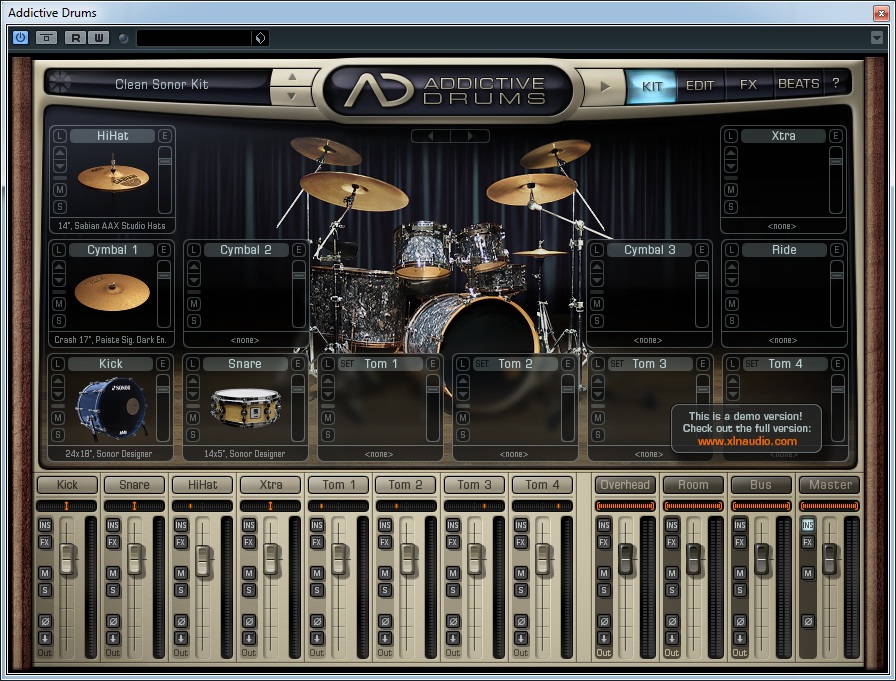Solo the Overhead mixer channel
Screen dimensions: 896x681
[603, 590]
